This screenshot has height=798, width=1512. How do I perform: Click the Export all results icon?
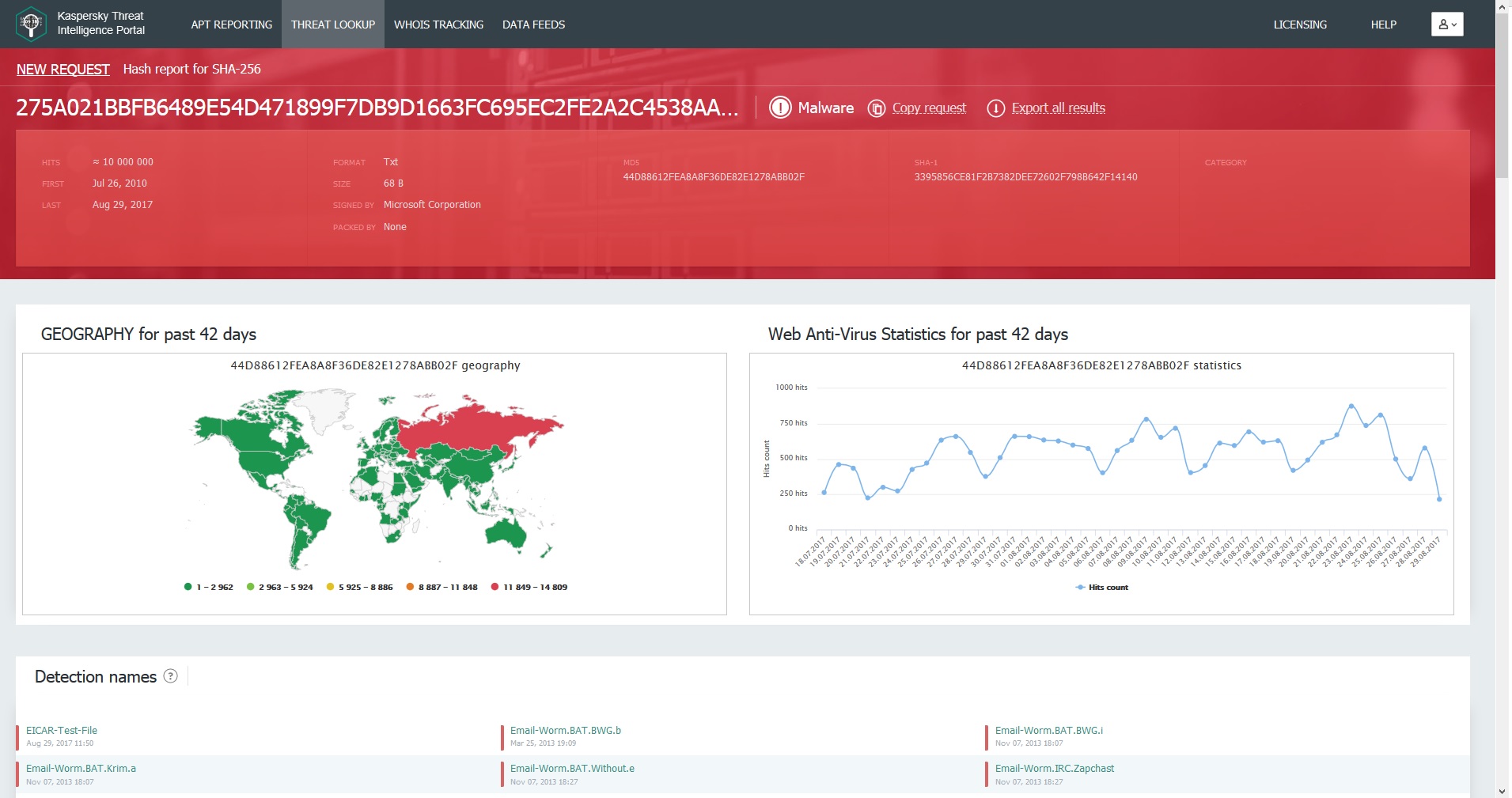[x=995, y=108]
